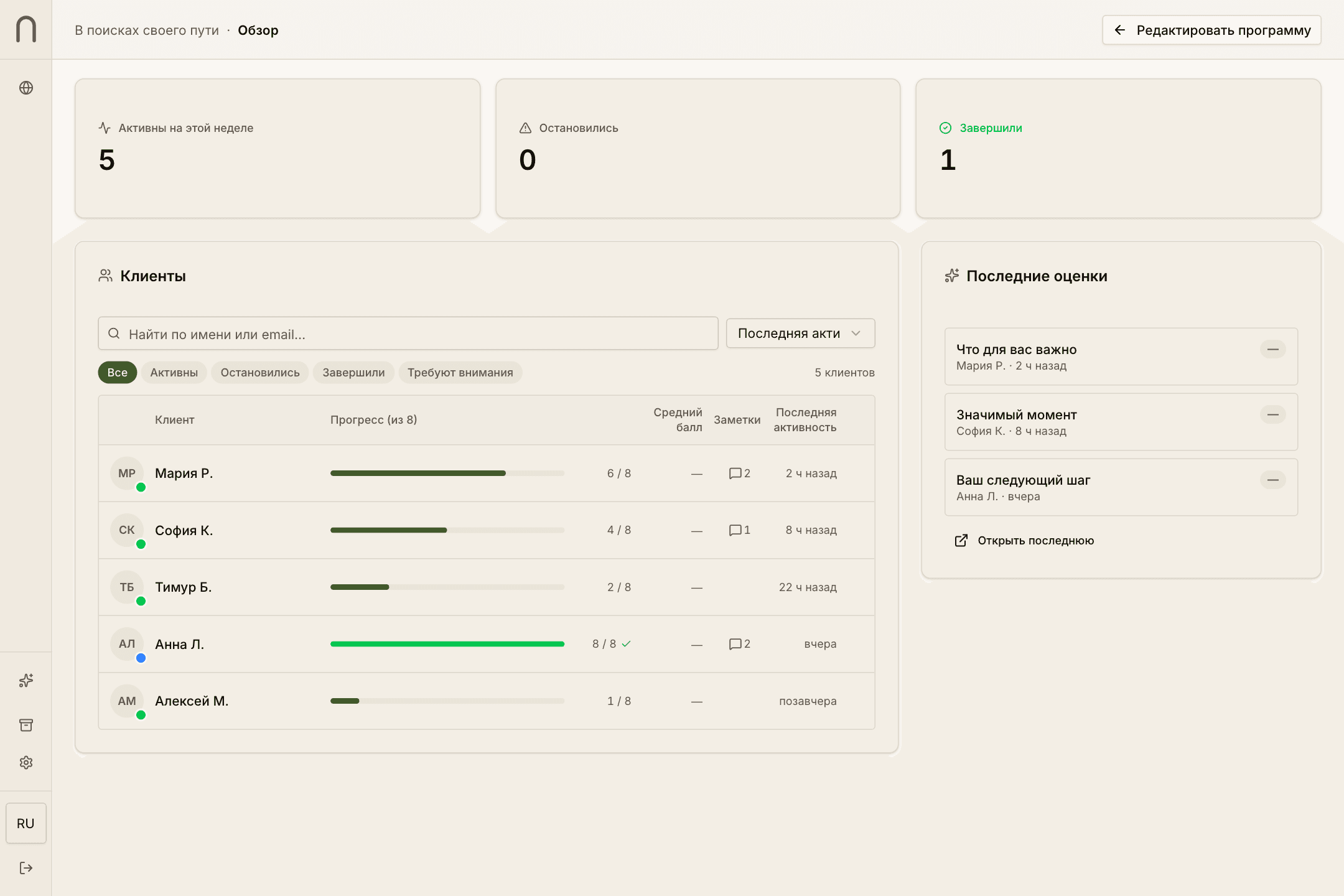Click Анна Л. completed green progress bar

click(447, 644)
